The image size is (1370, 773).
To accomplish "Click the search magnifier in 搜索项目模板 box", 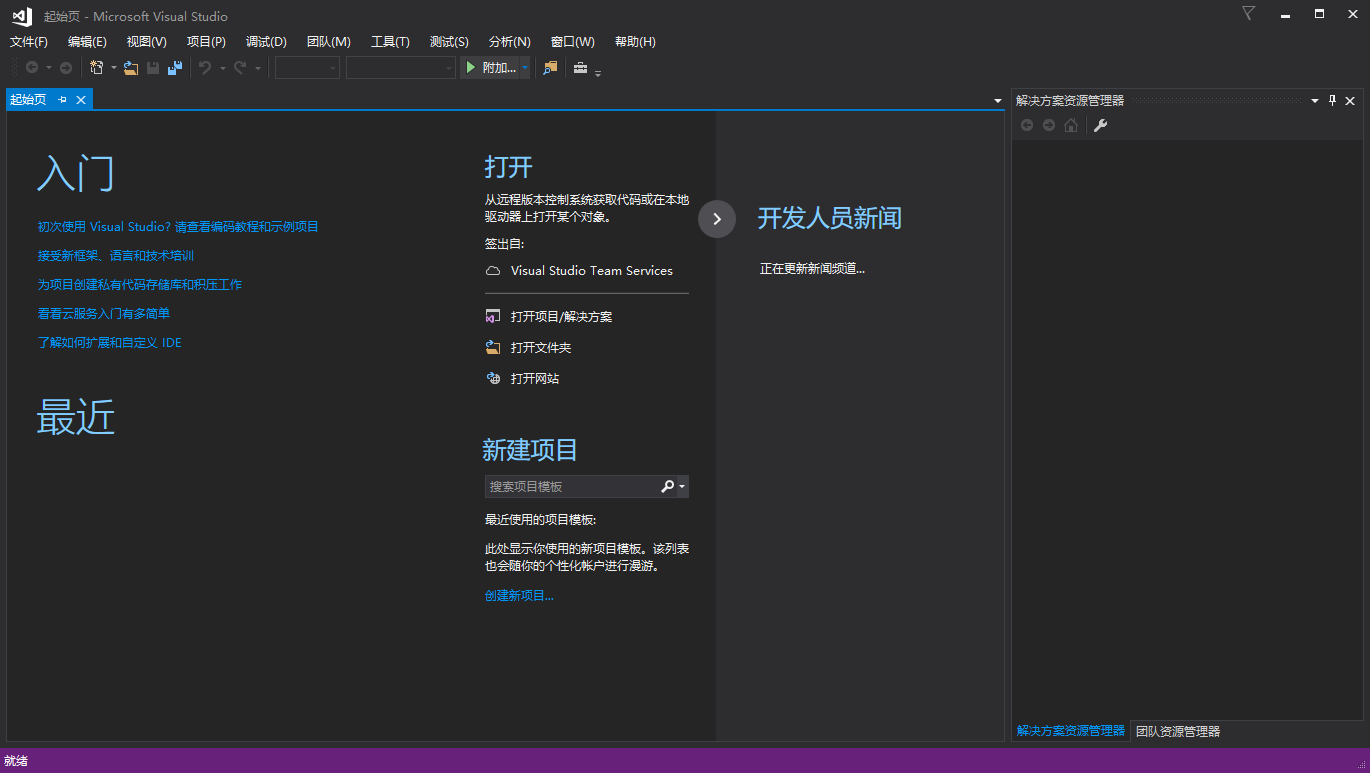I will [x=668, y=486].
